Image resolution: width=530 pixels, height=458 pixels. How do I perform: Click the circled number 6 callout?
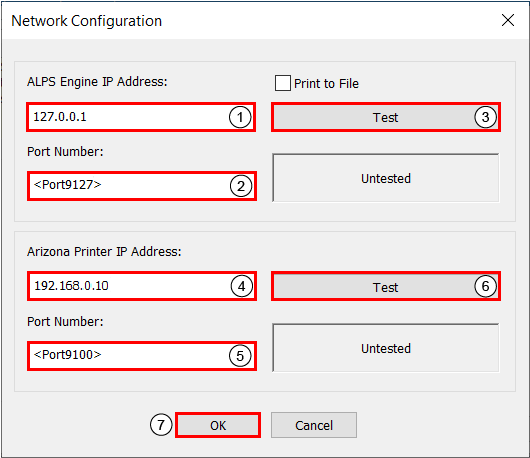[485, 286]
